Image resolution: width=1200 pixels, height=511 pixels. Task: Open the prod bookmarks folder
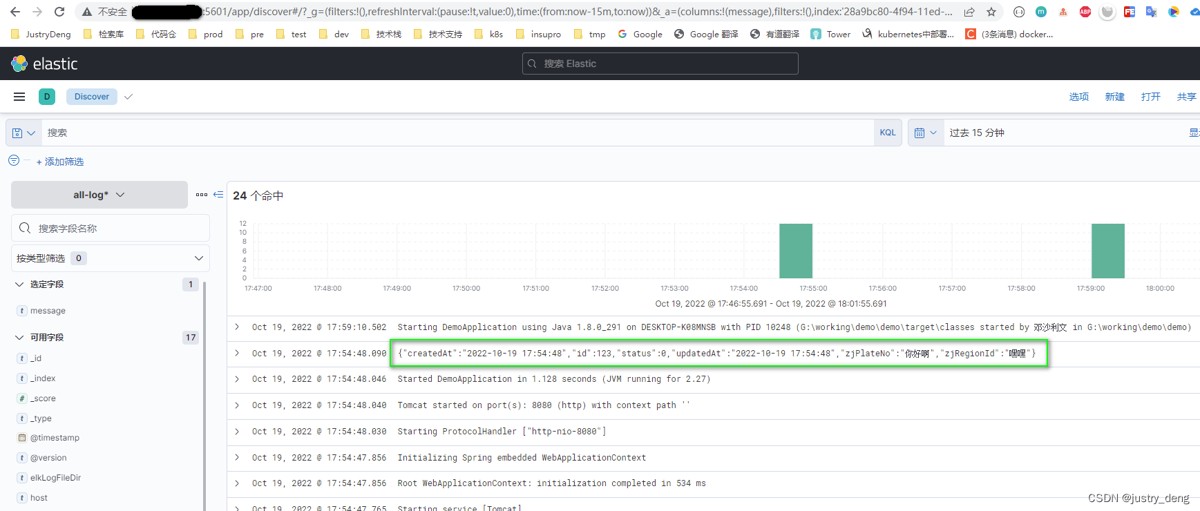204,34
